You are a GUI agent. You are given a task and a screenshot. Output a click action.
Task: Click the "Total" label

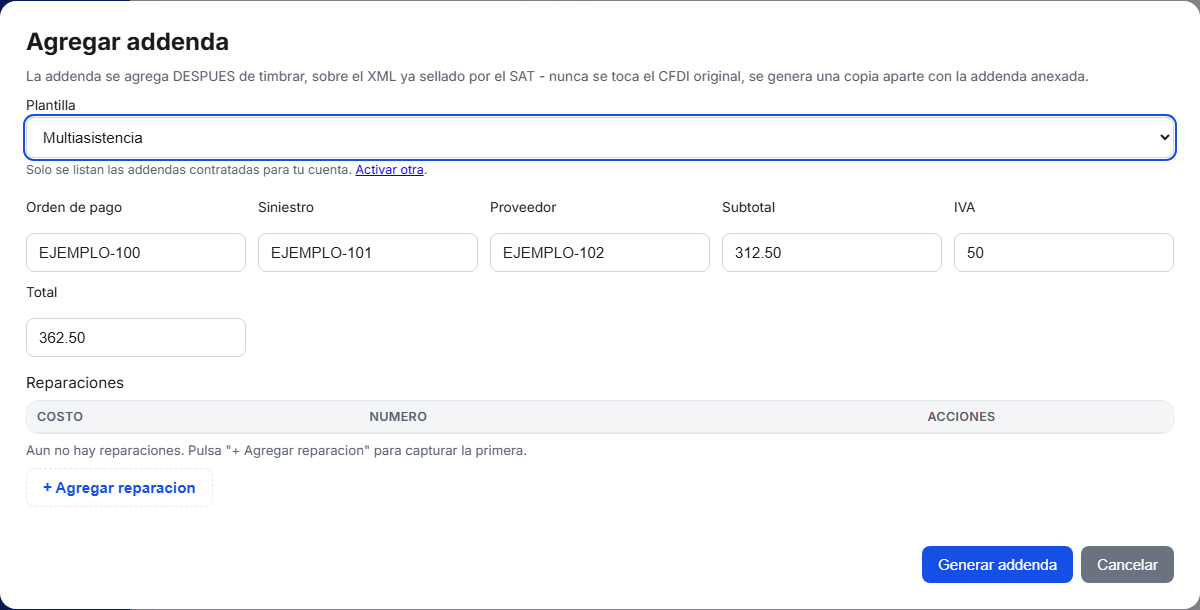click(42, 293)
